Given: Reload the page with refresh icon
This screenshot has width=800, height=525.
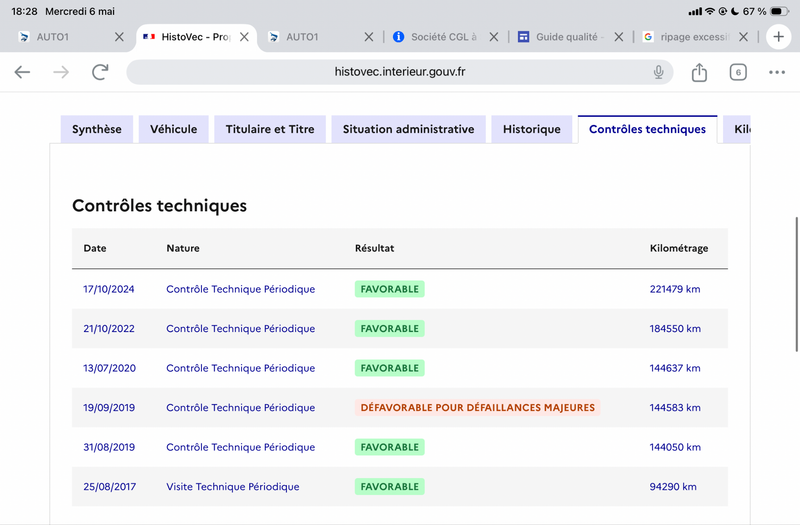Looking at the screenshot, I should [100, 72].
